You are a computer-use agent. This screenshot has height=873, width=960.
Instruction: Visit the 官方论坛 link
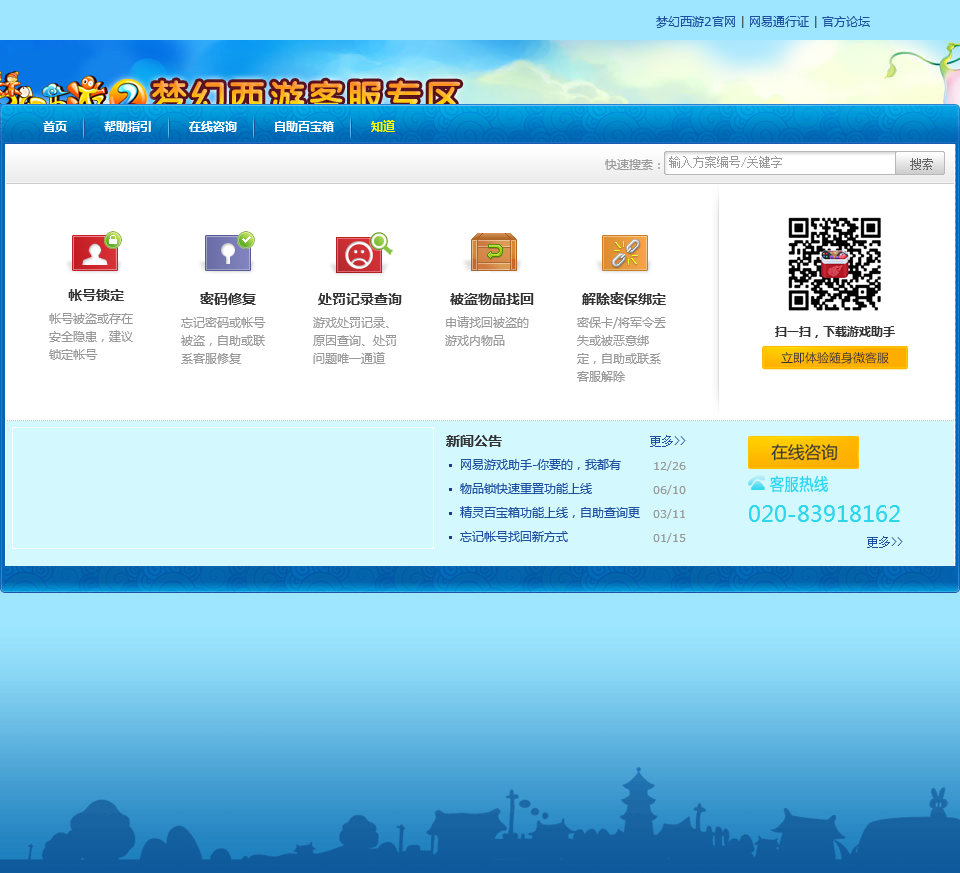click(x=846, y=22)
